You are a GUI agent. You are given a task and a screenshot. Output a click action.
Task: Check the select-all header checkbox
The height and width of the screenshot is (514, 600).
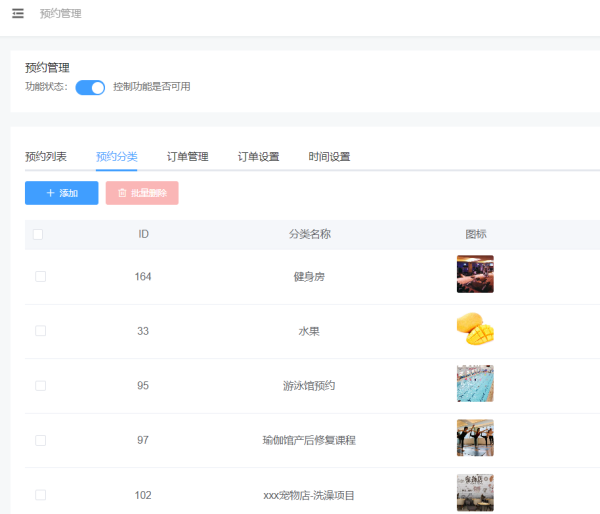click(38, 234)
